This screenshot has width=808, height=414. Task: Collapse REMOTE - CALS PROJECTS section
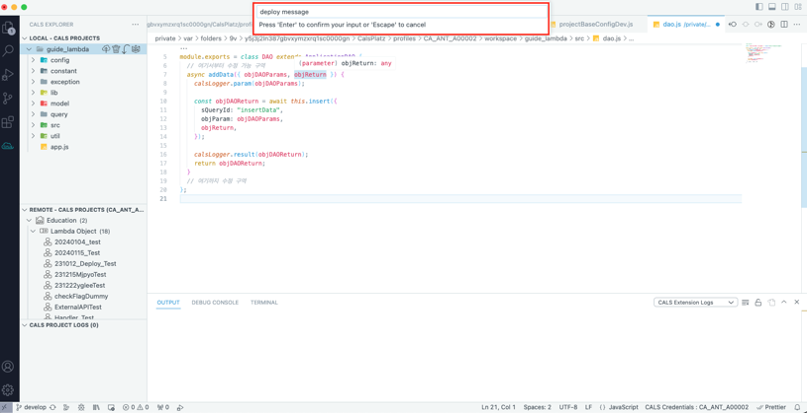pyautogui.click(x=24, y=210)
